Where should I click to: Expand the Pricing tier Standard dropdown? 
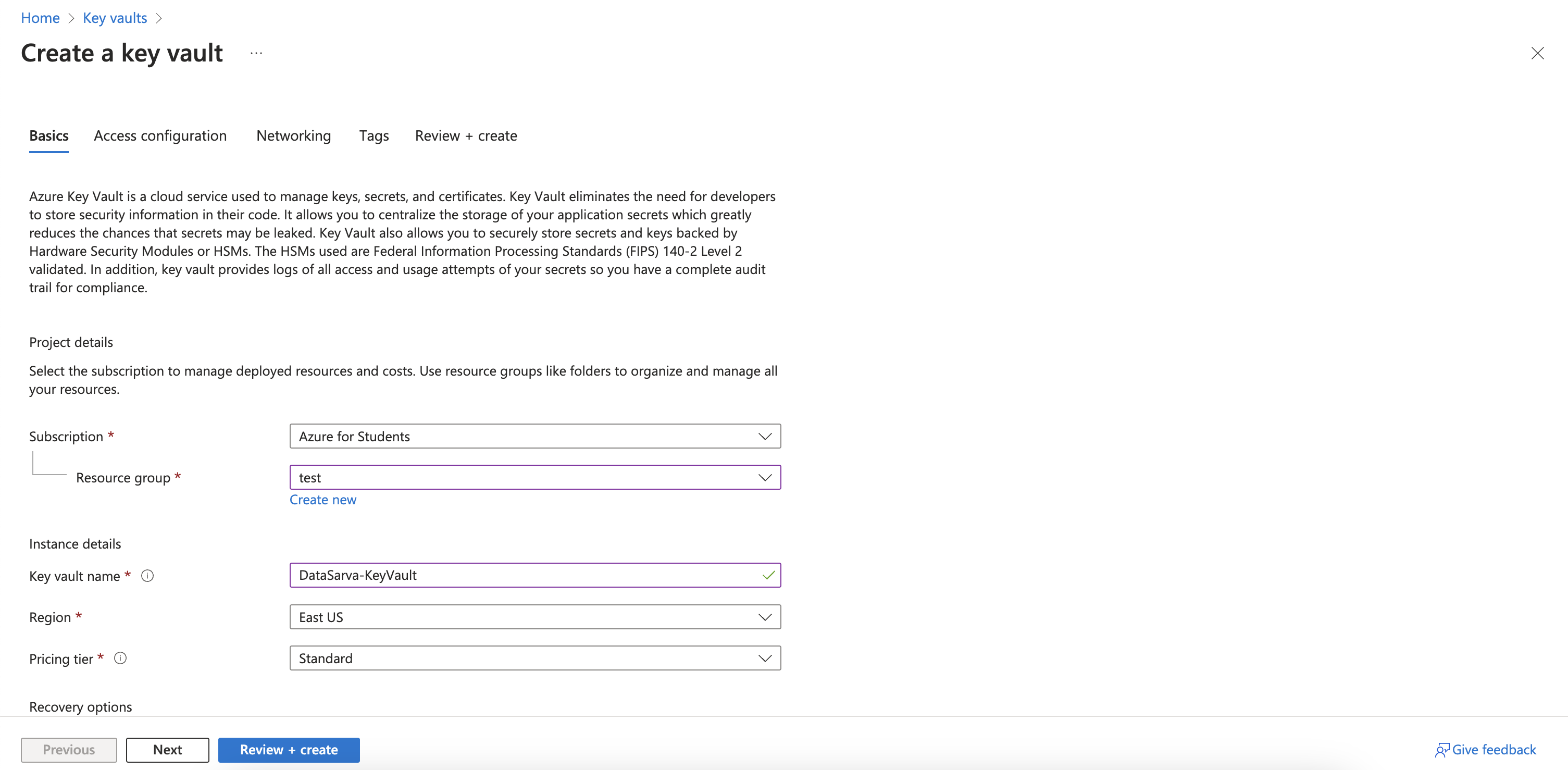click(534, 659)
